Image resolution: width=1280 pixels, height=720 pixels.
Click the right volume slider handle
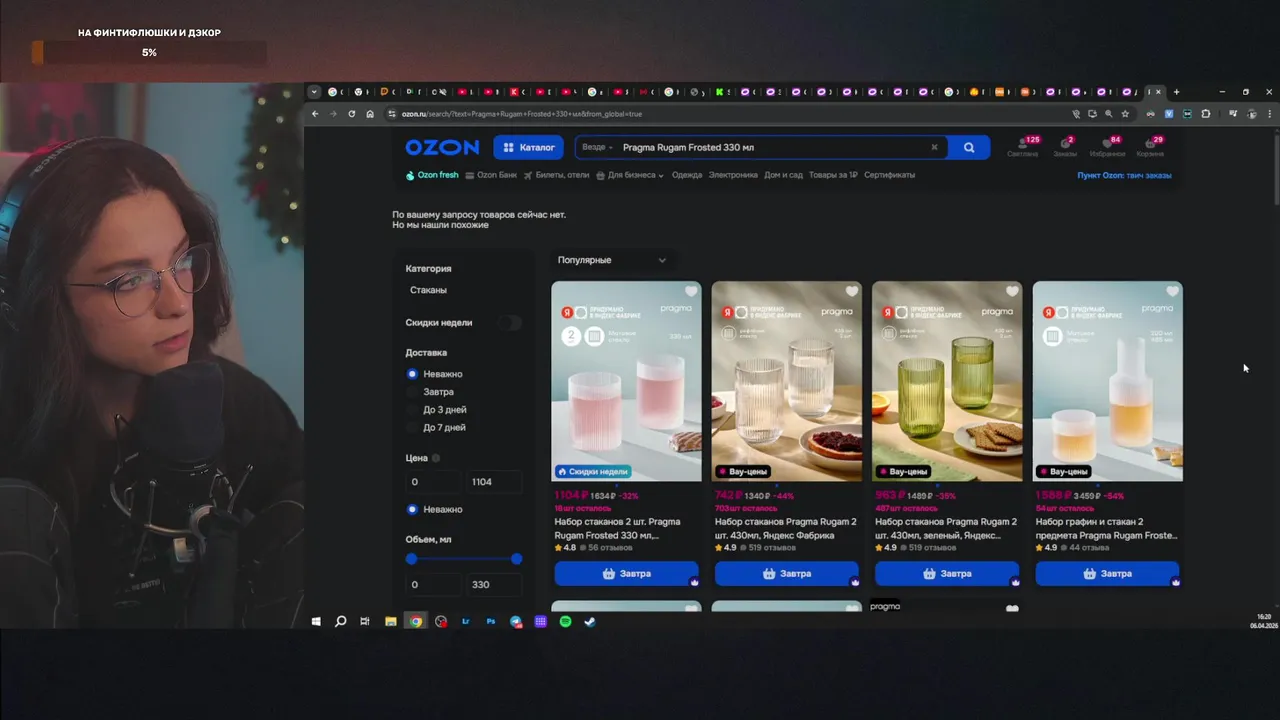(516, 559)
